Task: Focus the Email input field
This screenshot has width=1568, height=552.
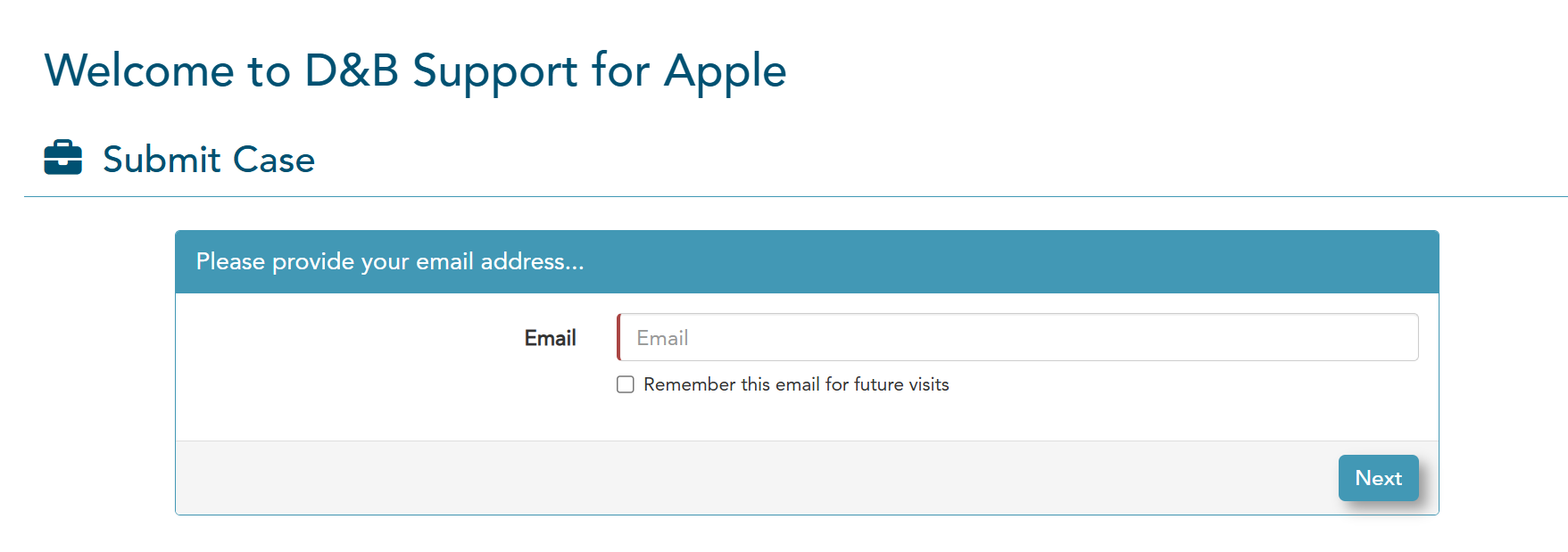Action: point(1017,337)
